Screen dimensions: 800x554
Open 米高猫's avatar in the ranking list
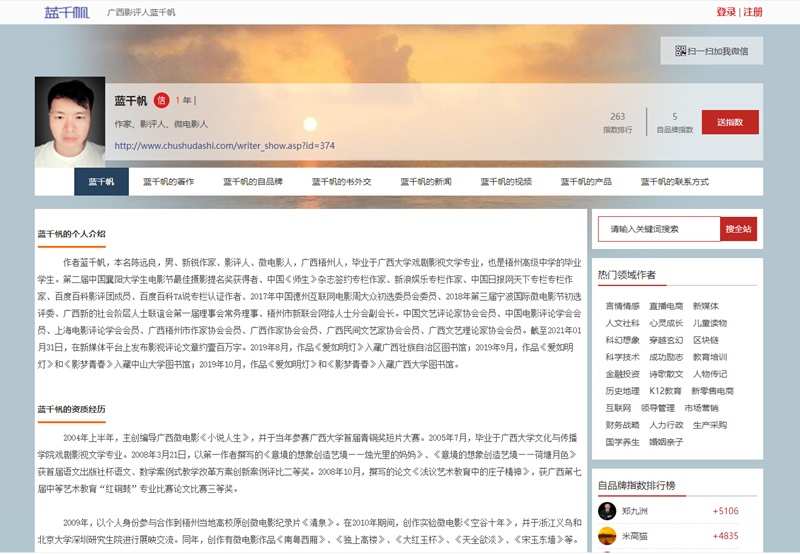(607, 537)
